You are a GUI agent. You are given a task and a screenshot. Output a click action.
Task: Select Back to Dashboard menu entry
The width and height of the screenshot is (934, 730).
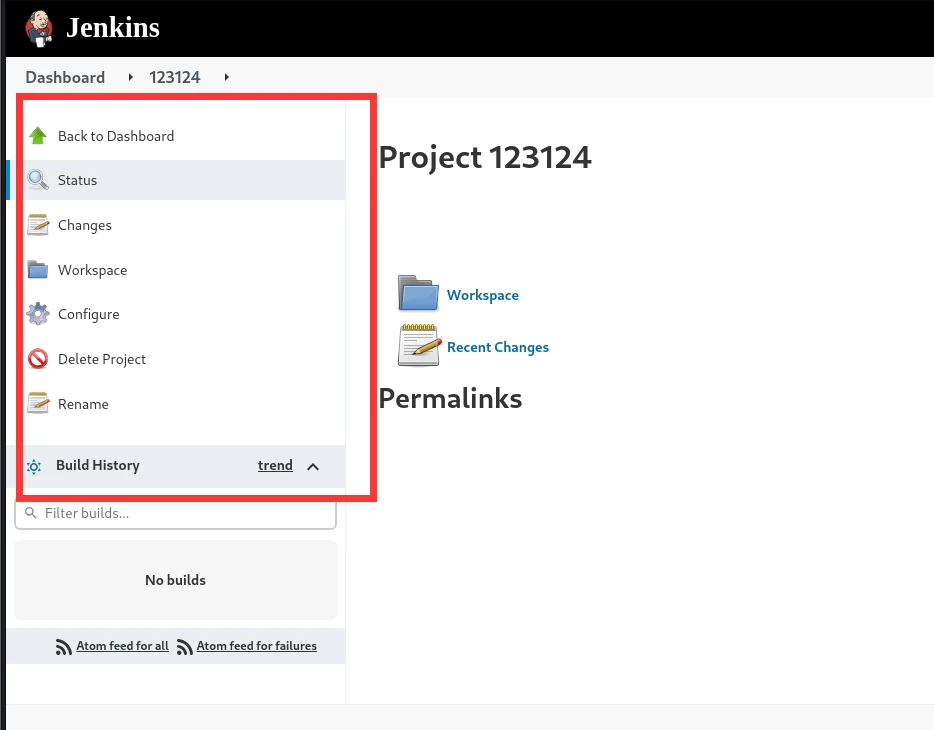coord(116,136)
